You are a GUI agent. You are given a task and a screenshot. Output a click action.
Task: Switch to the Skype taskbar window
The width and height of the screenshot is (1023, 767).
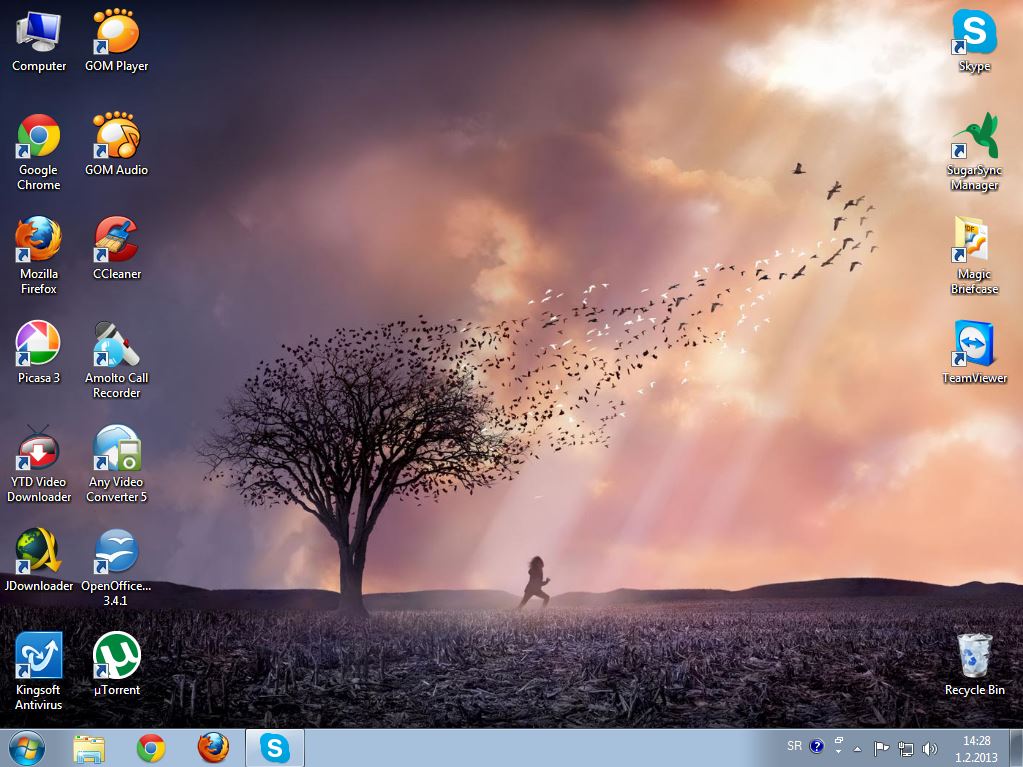275,748
